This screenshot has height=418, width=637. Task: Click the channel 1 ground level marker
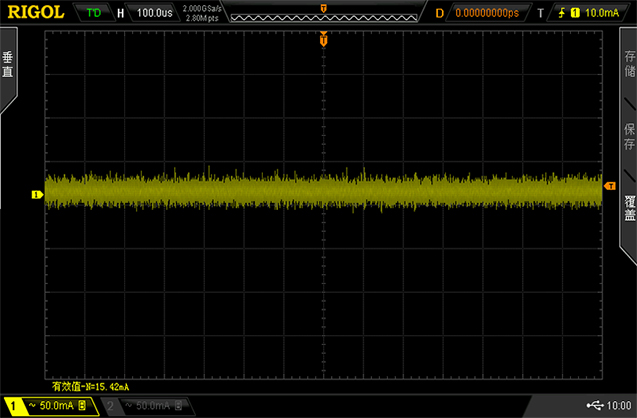tap(37, 195)
